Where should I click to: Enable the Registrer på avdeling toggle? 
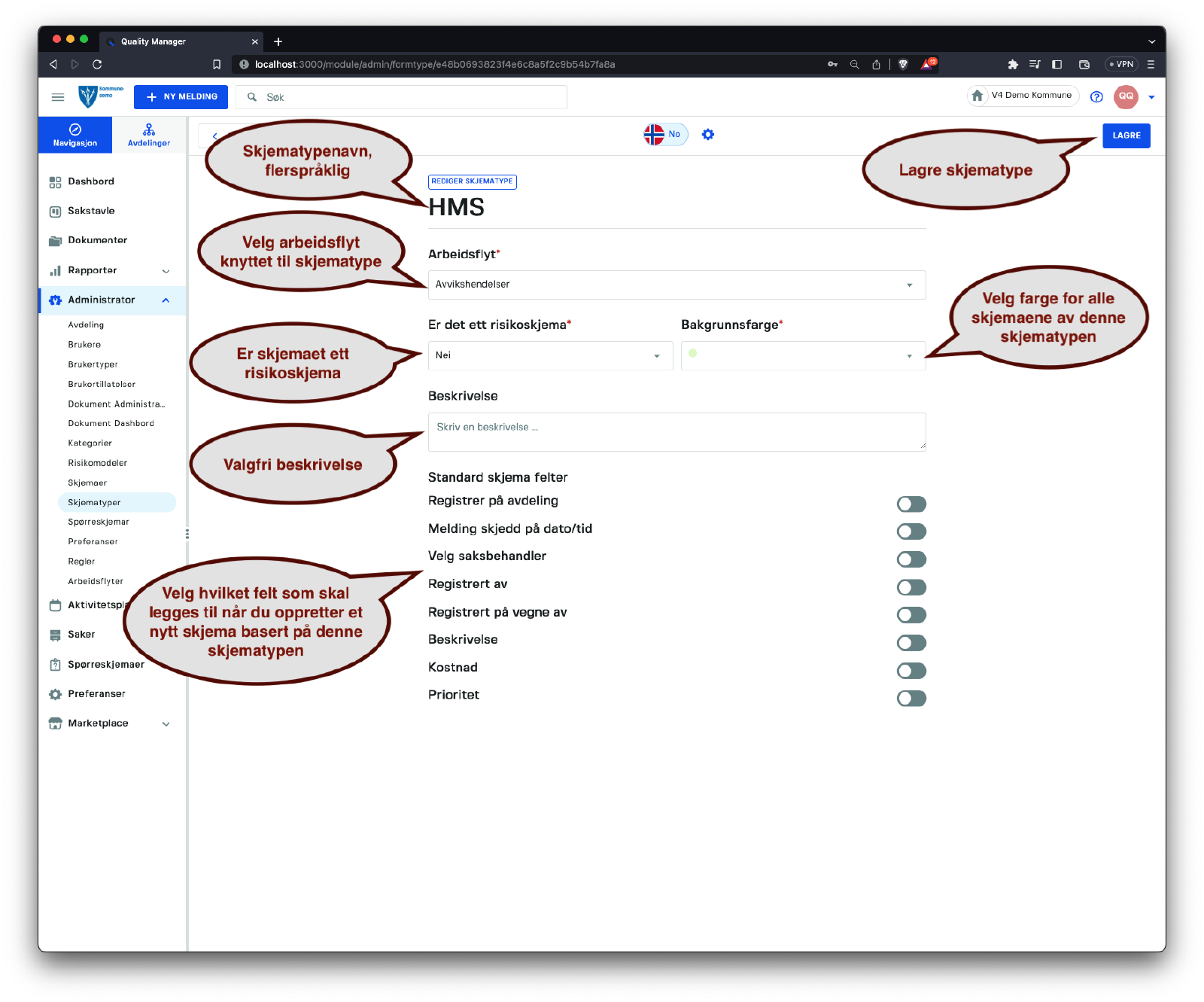[x=911, y=504]
